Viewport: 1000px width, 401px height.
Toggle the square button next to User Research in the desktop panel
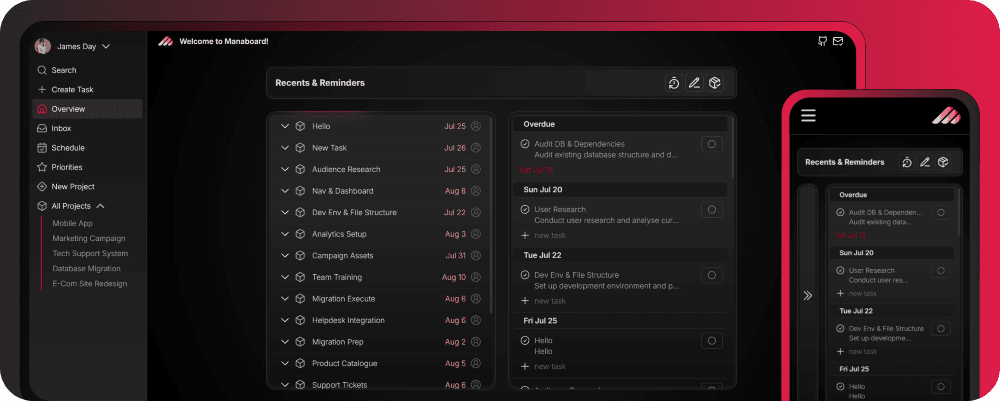[712, 209]
